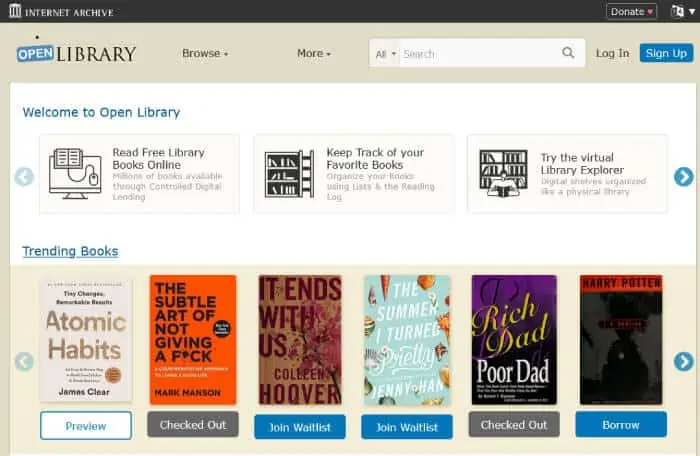The height and width of the screenshot is (456, 700).
Task: Advance trending books with right arrow
Action: click(683, 361)
